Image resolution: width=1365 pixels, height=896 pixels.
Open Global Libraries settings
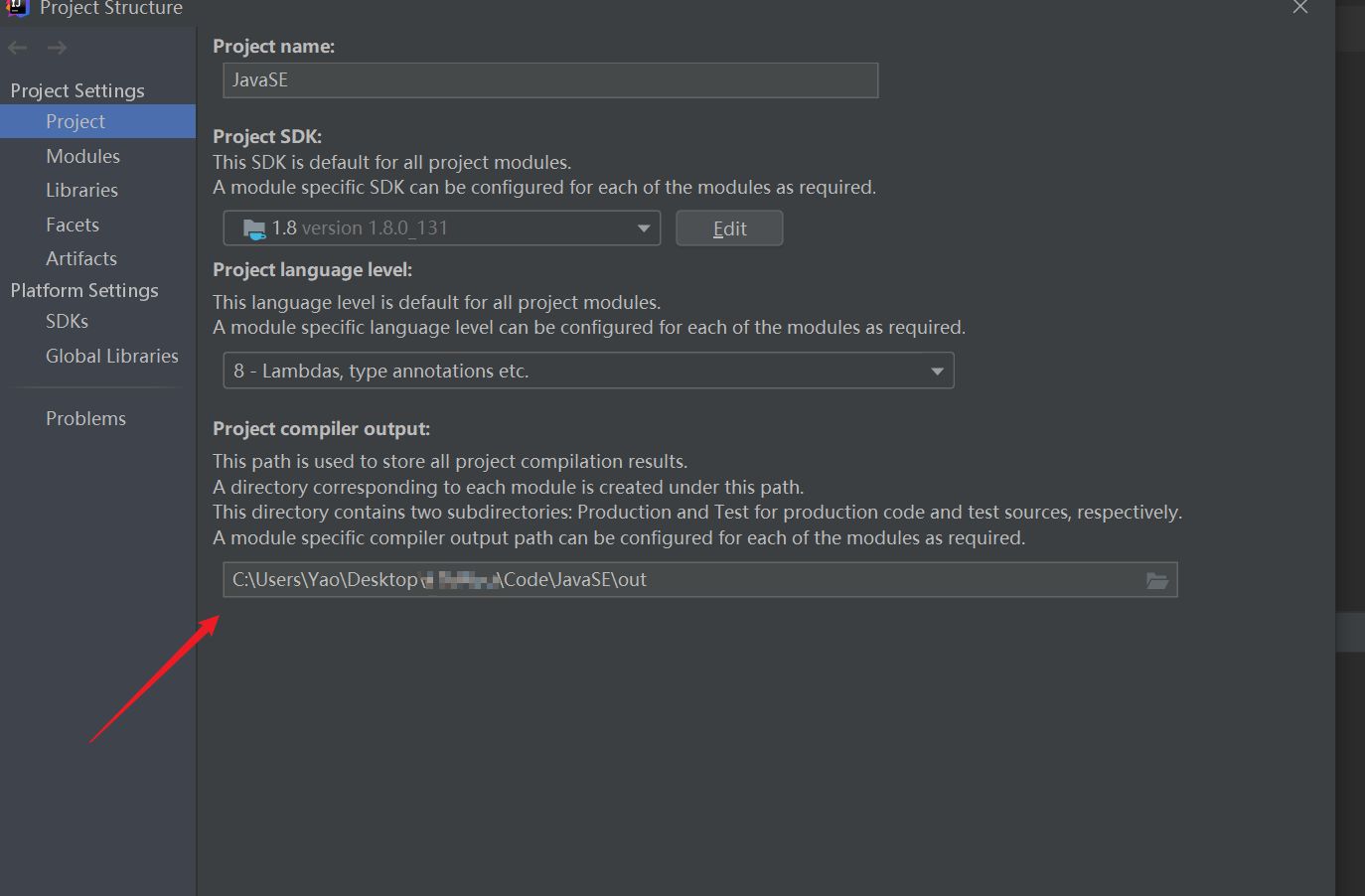pyautogui.click(x=112, y=356)
